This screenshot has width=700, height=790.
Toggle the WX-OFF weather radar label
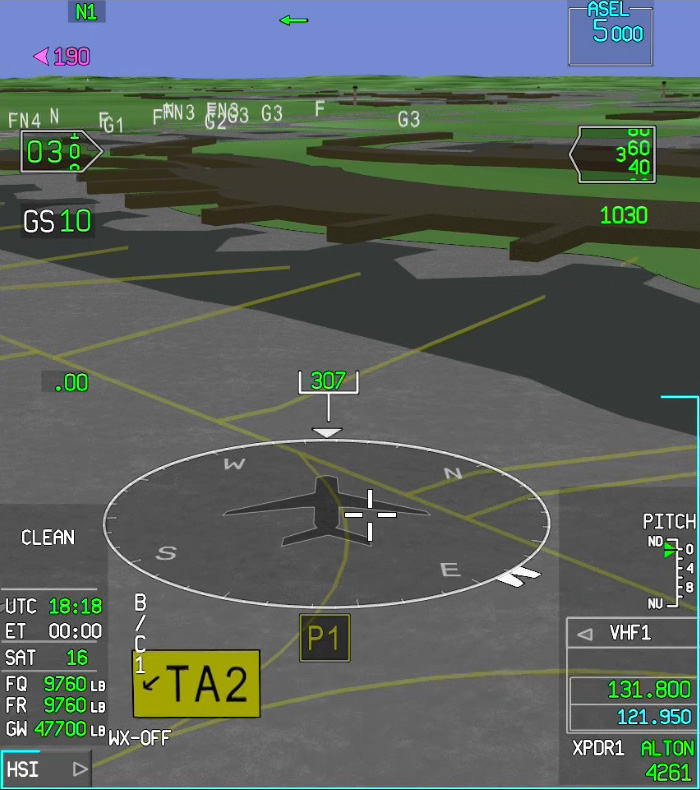click(139, 738)
